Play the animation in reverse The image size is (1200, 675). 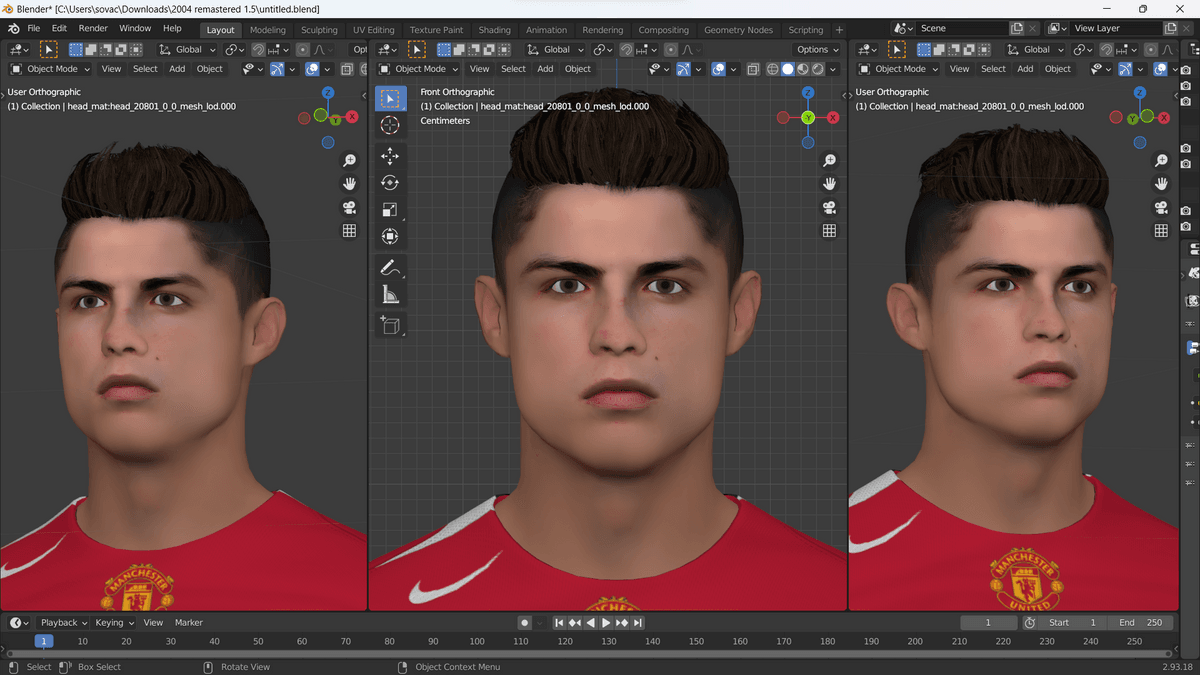coord(591,623)
